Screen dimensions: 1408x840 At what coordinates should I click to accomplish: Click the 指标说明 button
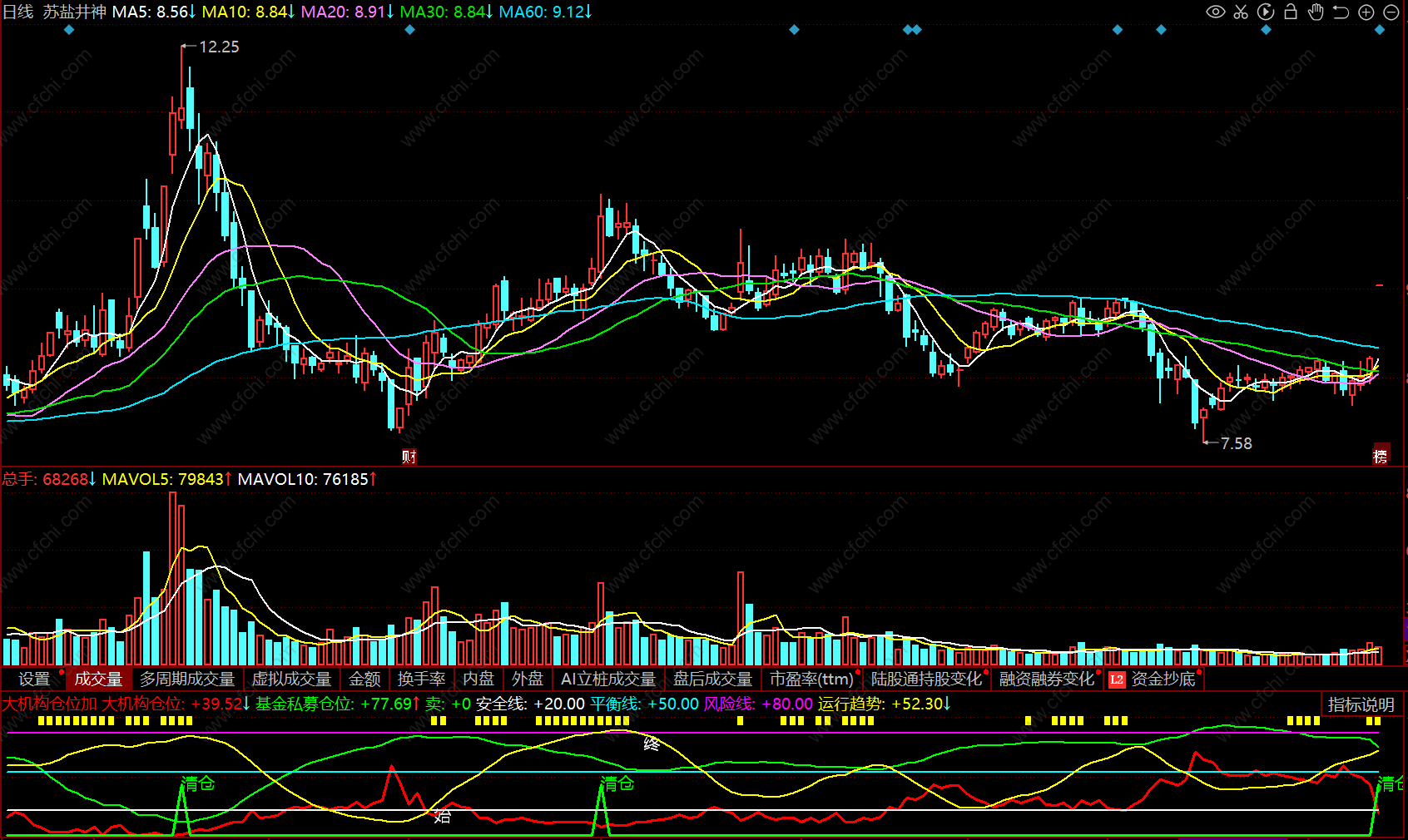pos(1361,704)
